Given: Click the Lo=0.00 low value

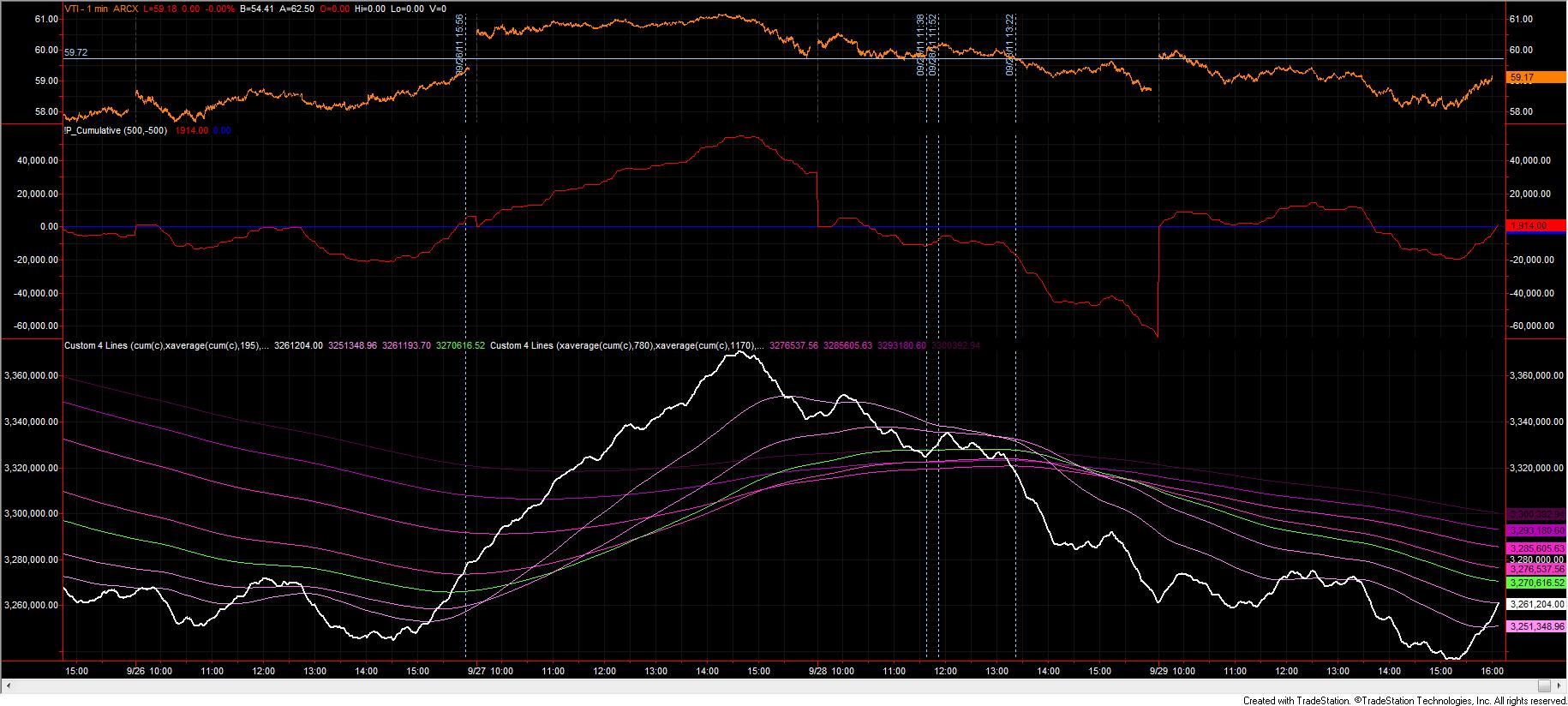Looking at the screenshot, I should coord(407,9).
